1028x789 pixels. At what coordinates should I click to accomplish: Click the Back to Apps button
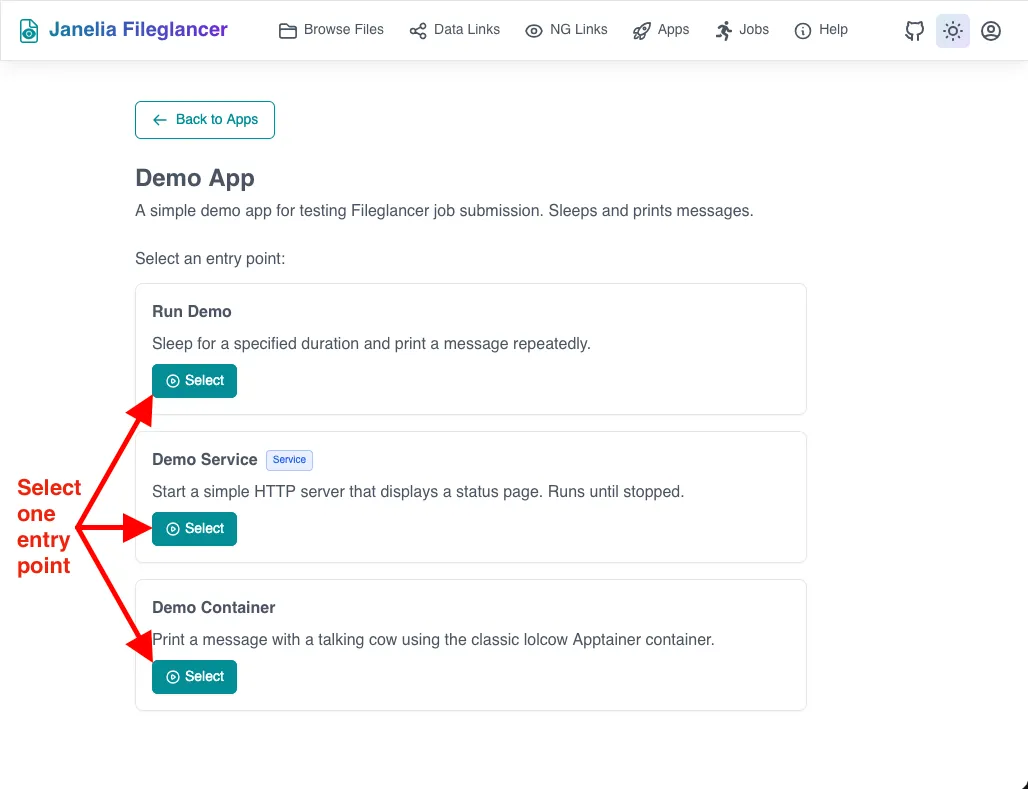coord(205,120)
